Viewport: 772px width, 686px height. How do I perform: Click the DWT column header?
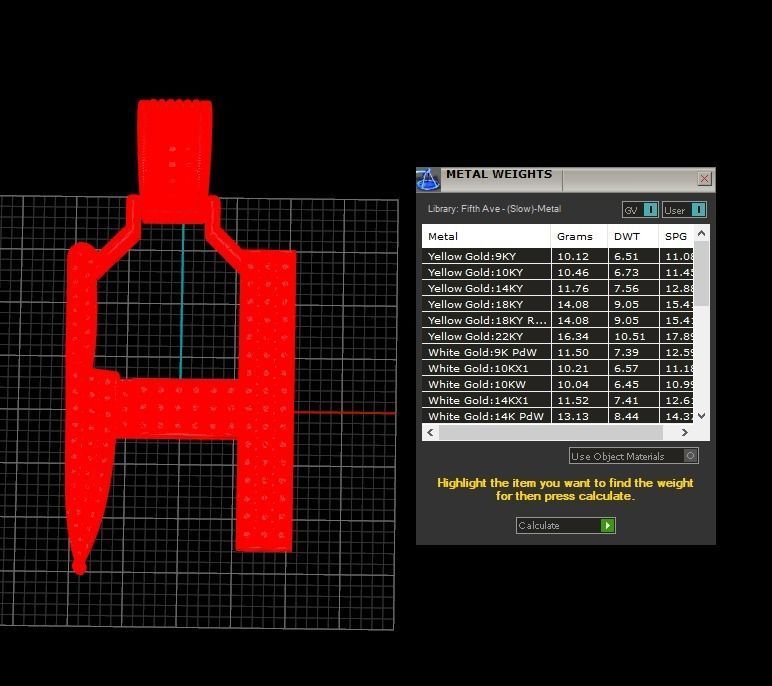[x=633, y=236]
